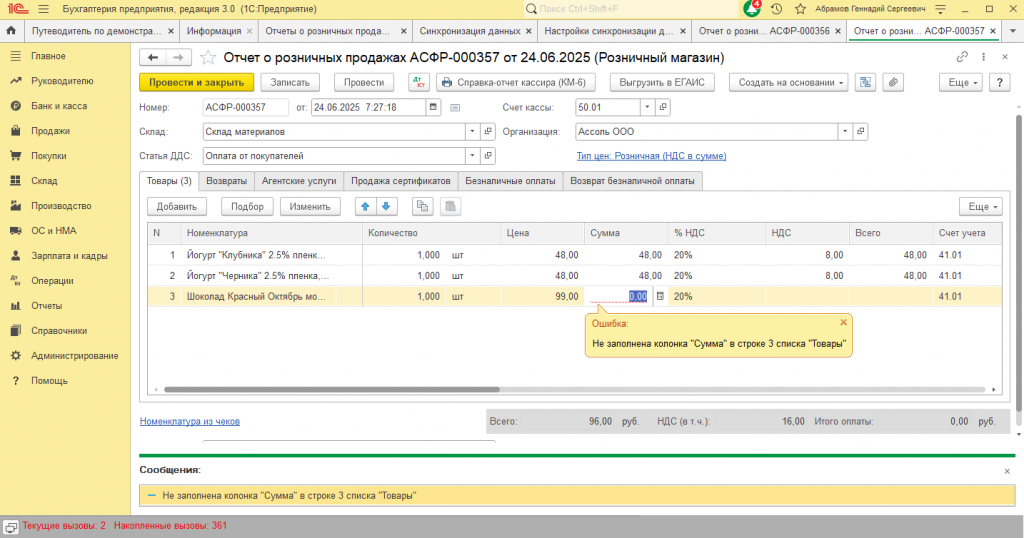The image size is (1024, 538).
Task: Click Выгрузить в ЕГАИС button
Action: (662, 82)
